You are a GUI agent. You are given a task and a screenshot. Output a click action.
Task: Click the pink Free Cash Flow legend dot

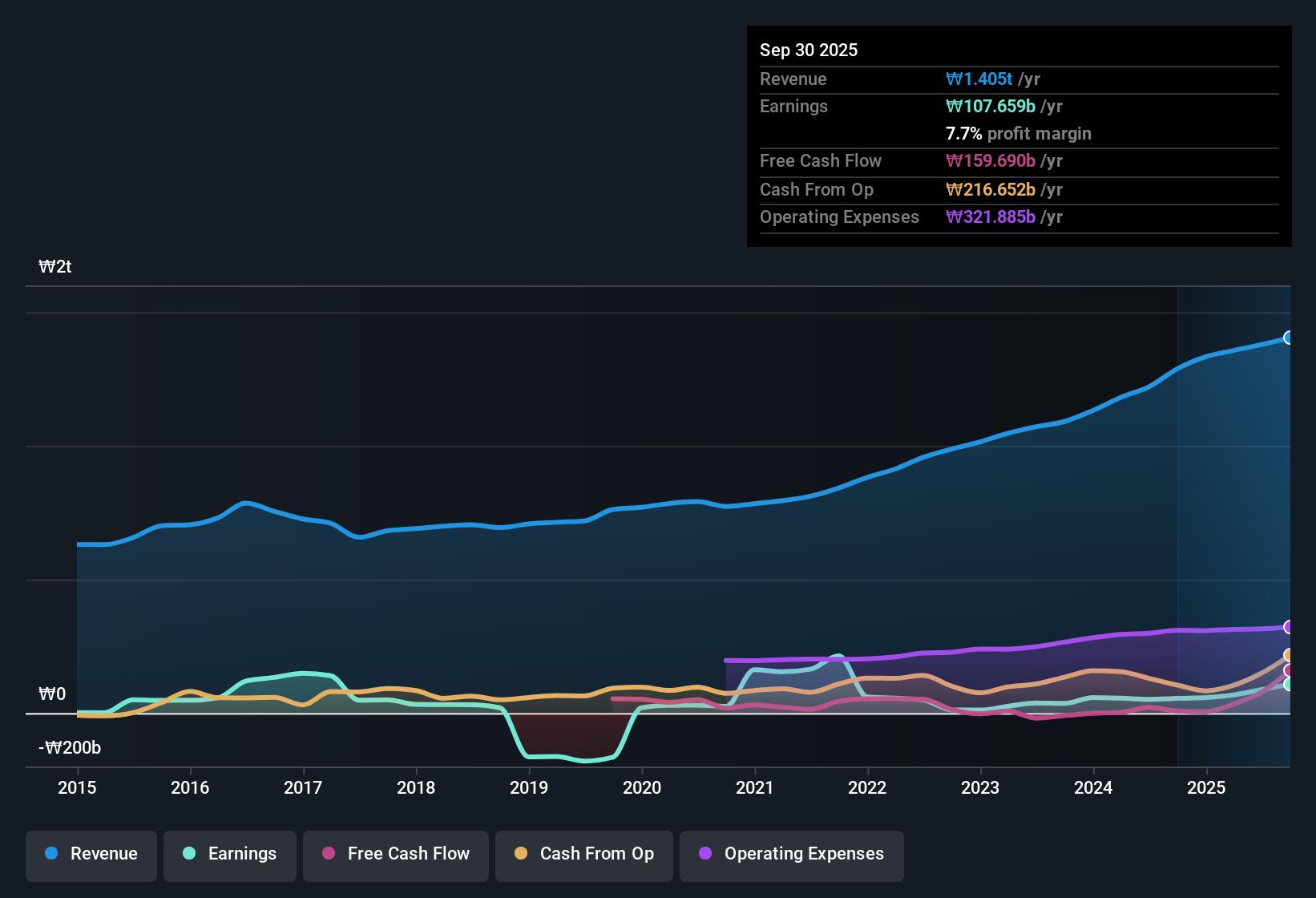(329, 854)
